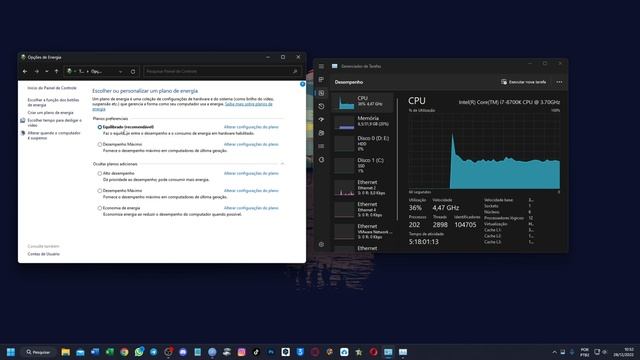The height and width of the screenshot is (360, 640).
Task: Go back in Opções de Energia window
Action: tap(25, 71)
